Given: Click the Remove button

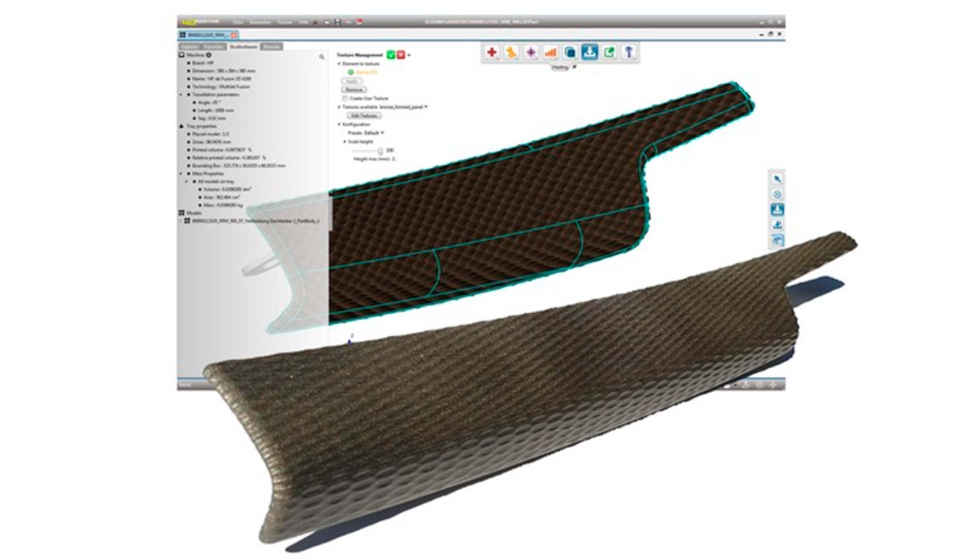Looking at the screenshot, I should click(x=354, y=90).
